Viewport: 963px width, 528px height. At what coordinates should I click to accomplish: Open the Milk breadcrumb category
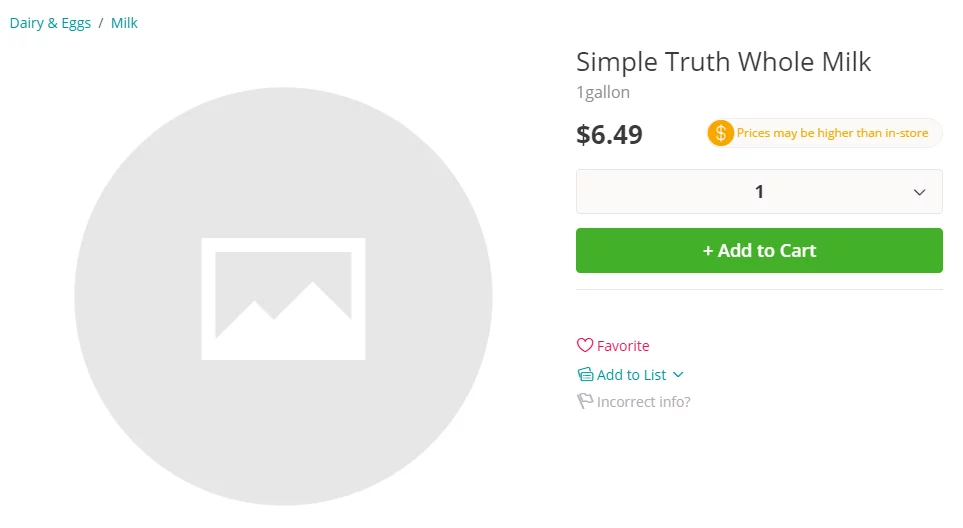click(124, 23)
